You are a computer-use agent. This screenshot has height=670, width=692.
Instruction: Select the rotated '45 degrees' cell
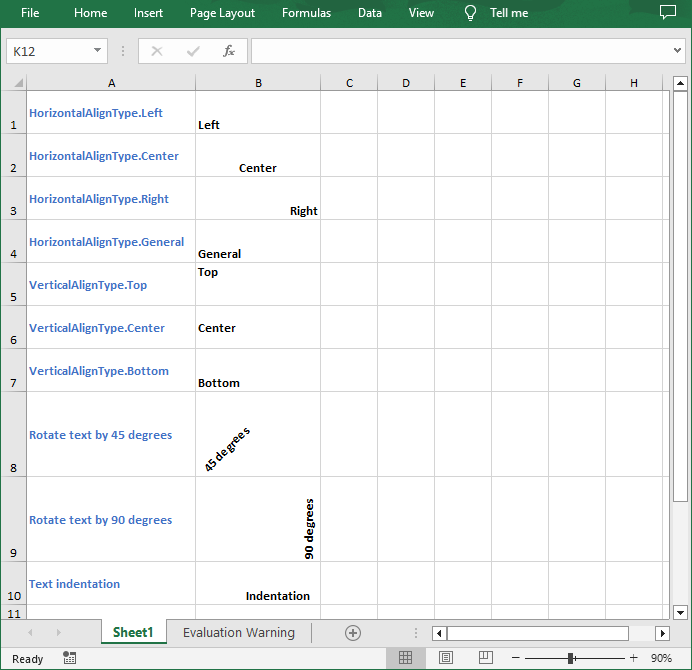[x=258, y=434]
